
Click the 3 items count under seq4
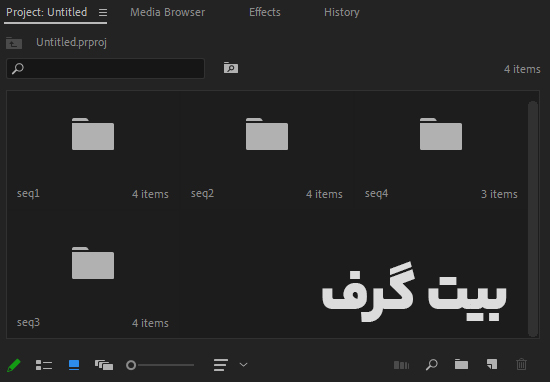[x=499, y=194]
